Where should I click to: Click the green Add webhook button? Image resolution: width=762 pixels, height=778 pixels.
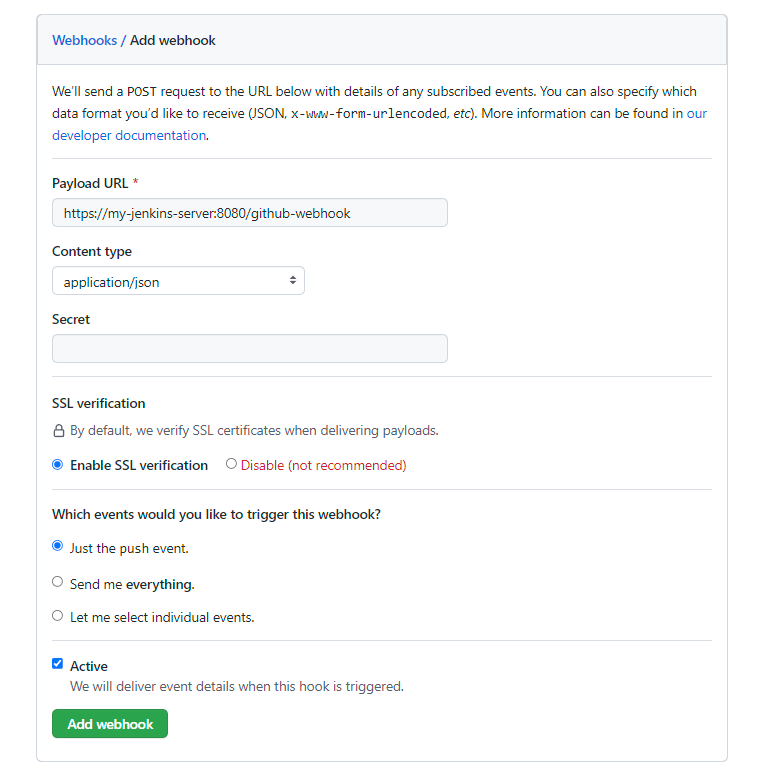(110, 724)
